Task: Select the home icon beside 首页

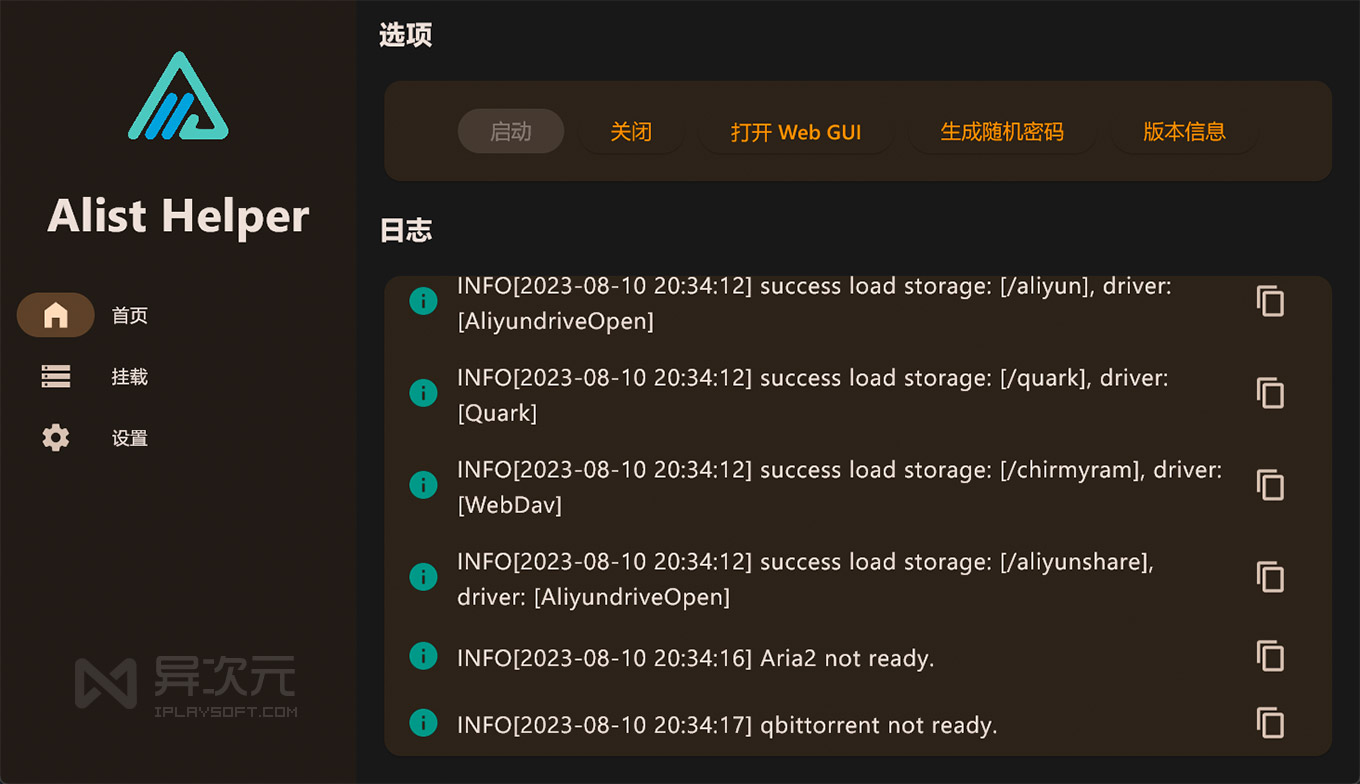Action: pyautogui.click(x=55, y=314)
